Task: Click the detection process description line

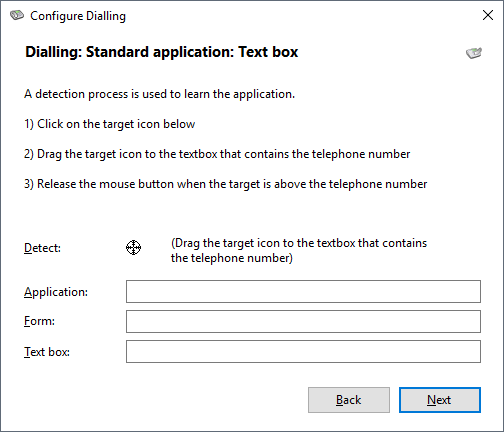Action: click(160, 94)
